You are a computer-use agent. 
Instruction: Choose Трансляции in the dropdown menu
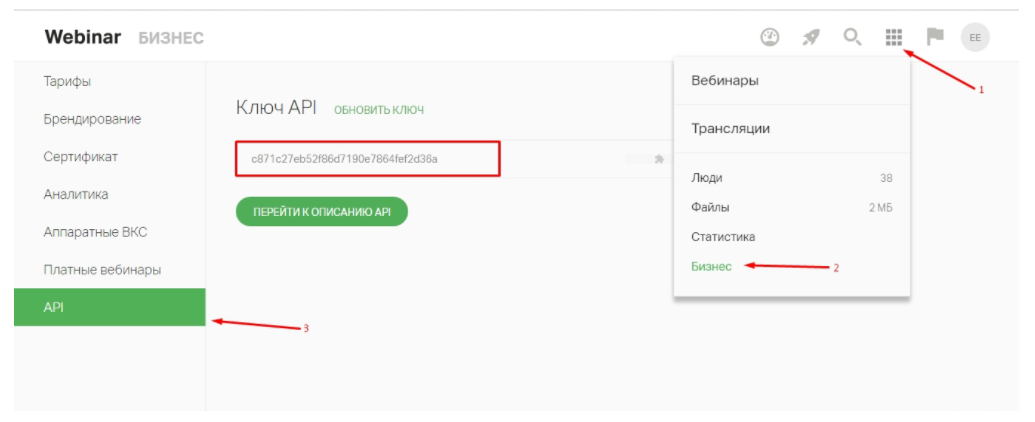[730, 129]
